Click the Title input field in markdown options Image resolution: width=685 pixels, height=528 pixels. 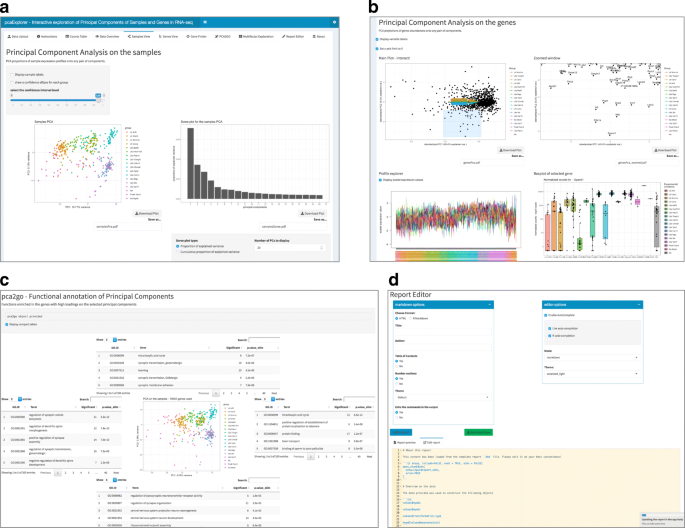click(443, 332)
